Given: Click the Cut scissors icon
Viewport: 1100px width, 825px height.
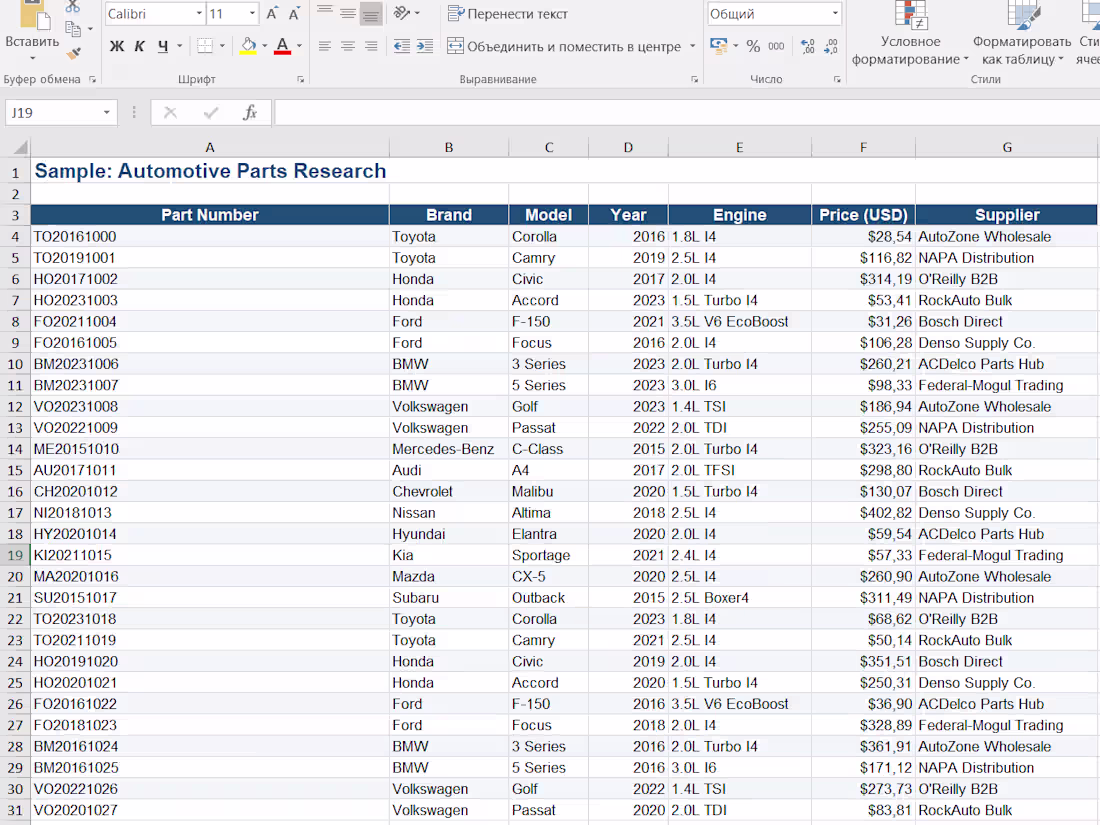Looking at the screenshot, I should point(73,7).
